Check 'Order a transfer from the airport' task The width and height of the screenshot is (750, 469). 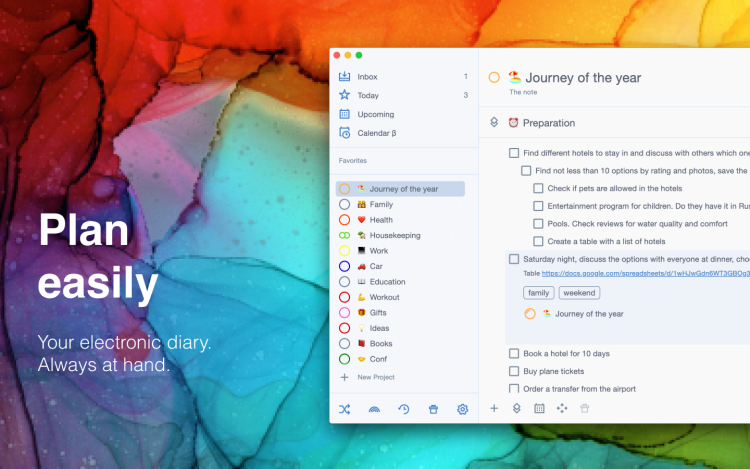(x=514, y=388)
